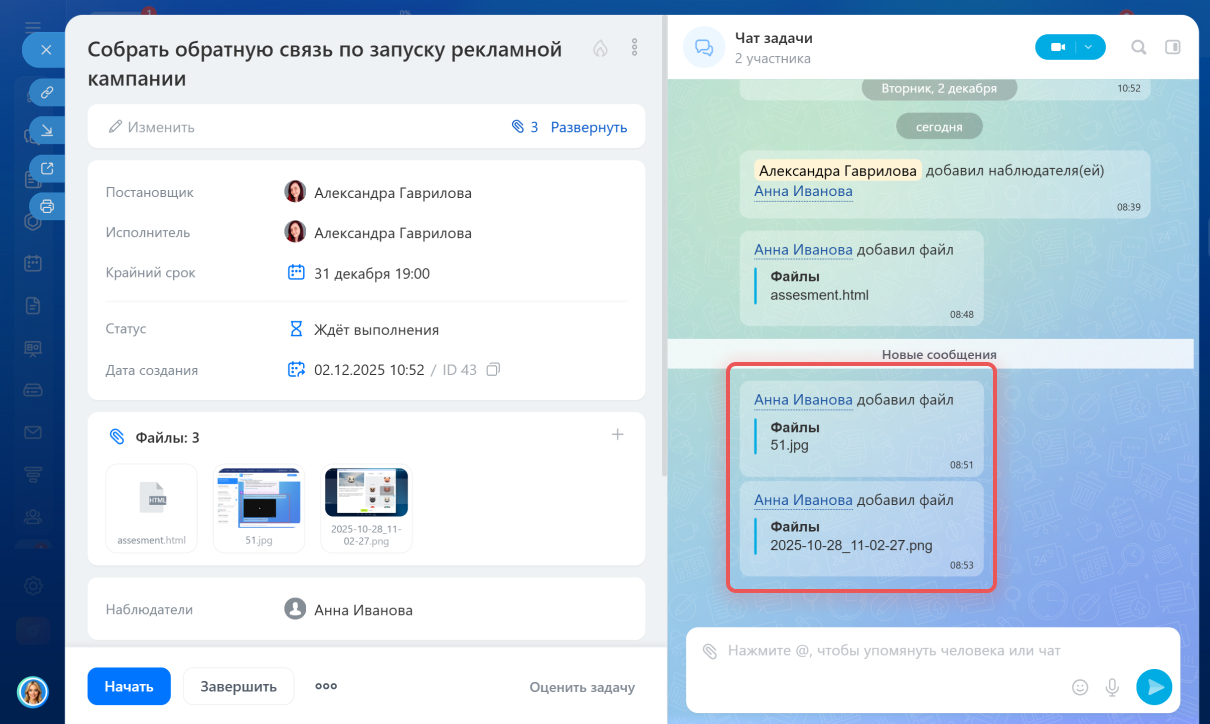The width and height of the screenshot is (1210, 724).
Task: Click the flame high-priority icon
Action: point(600,48)
